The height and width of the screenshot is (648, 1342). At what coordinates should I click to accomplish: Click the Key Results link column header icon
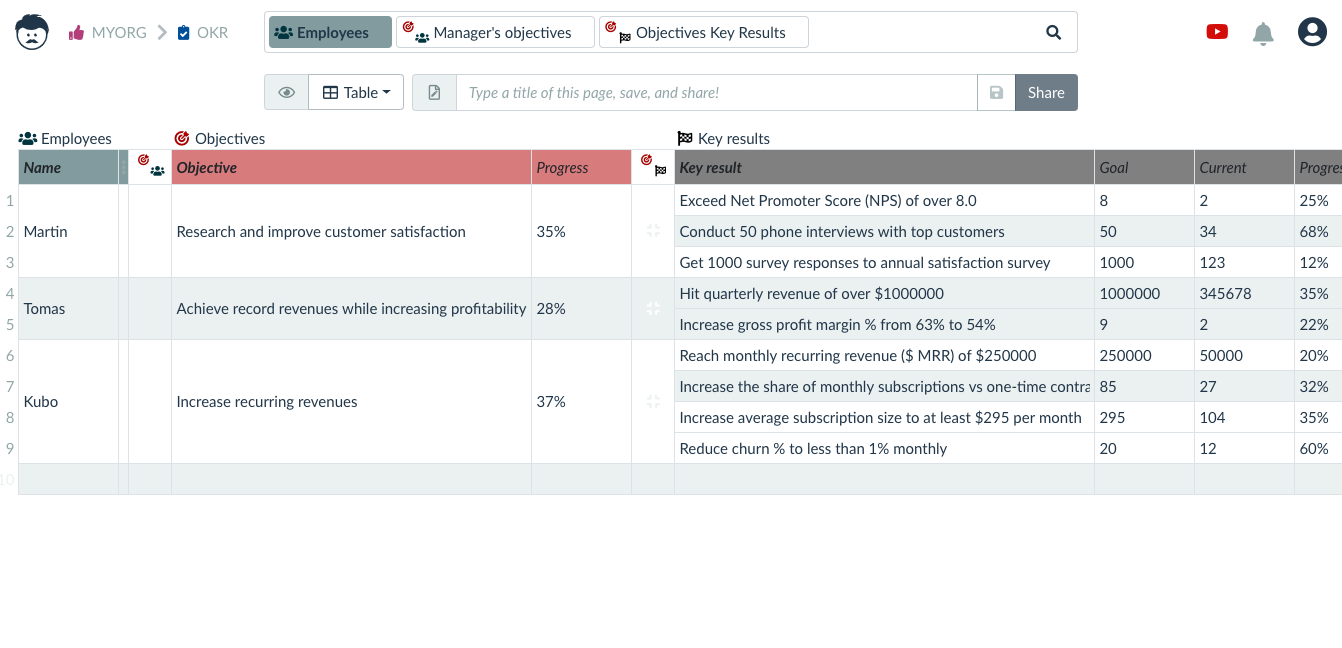click(653, 167)
